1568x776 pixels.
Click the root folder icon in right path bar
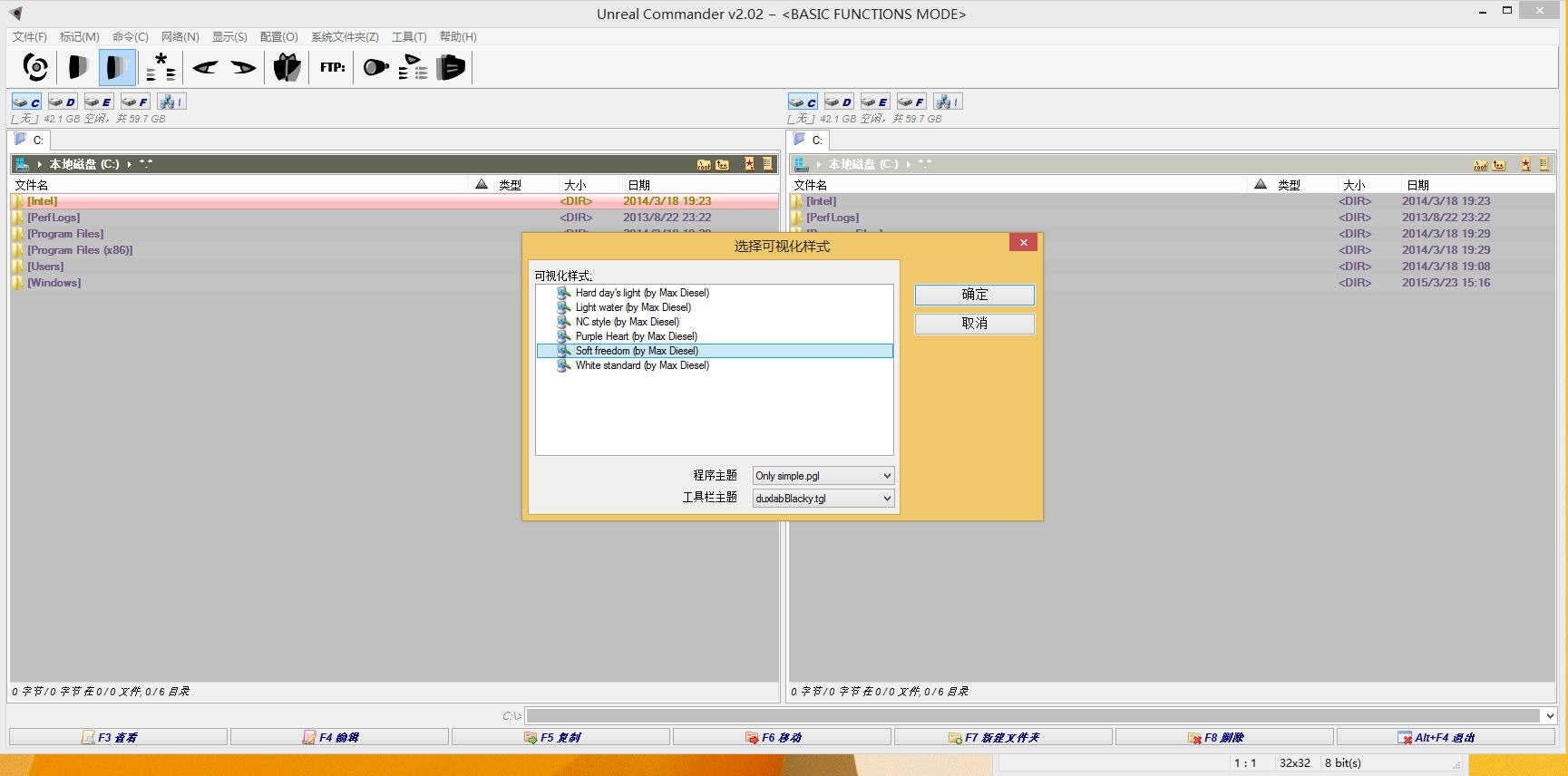[1480, 164]
